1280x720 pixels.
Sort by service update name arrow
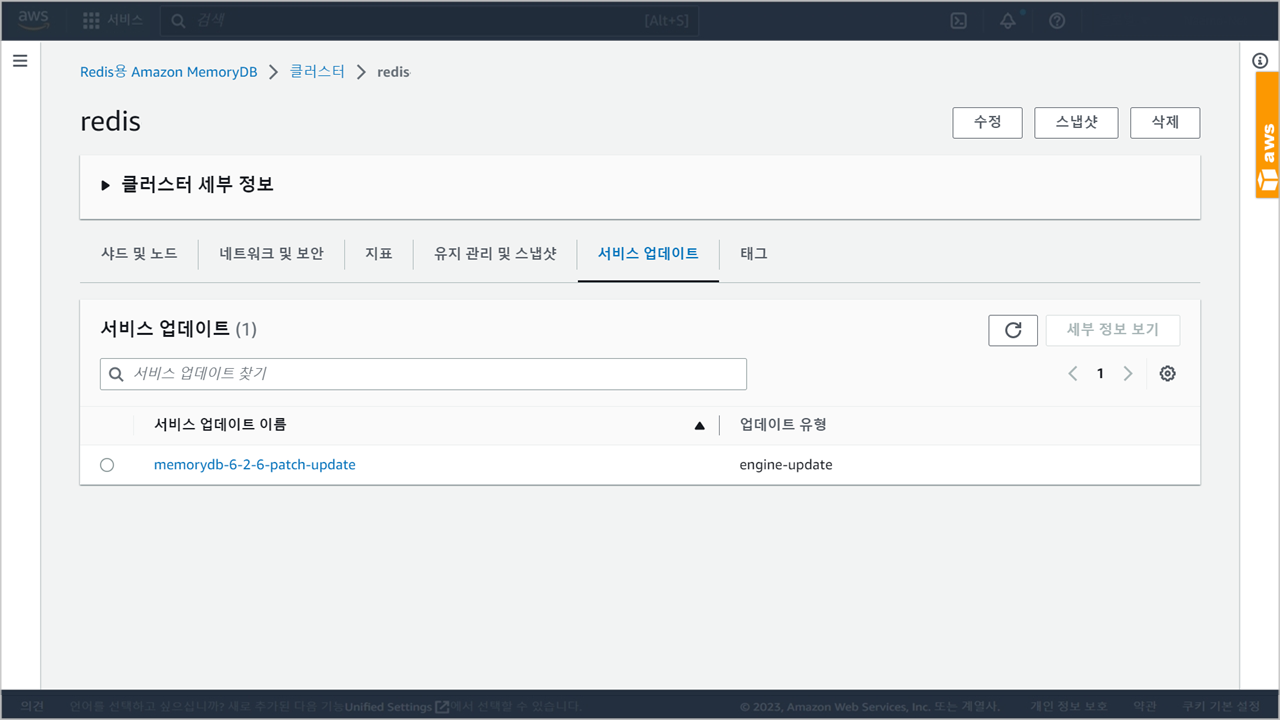pyautogui.click(x=700, y=425)
